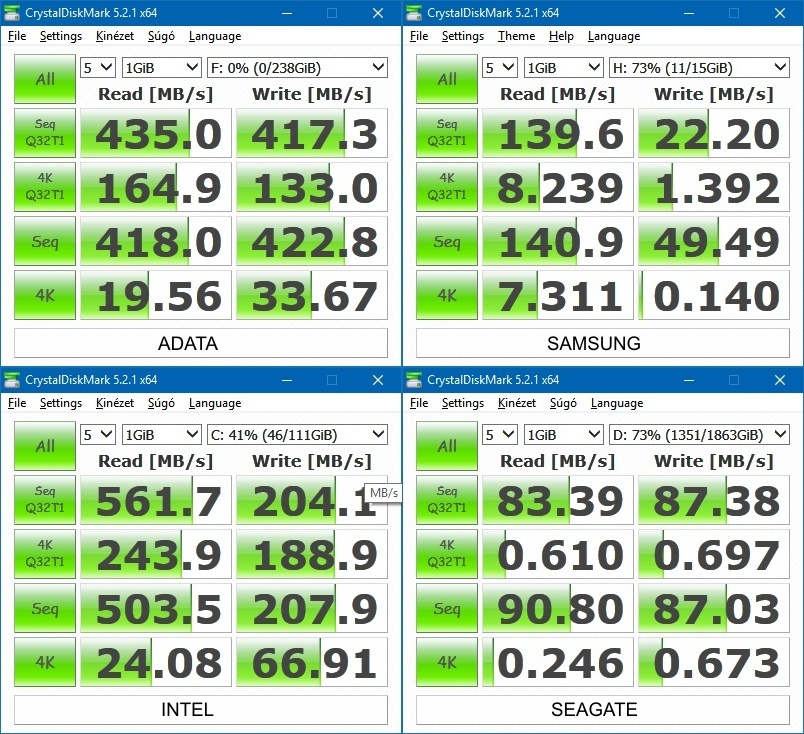Open test count dropdown in SEAGATE window
This screenshot has width=804, height=734.
pos(499,435)
